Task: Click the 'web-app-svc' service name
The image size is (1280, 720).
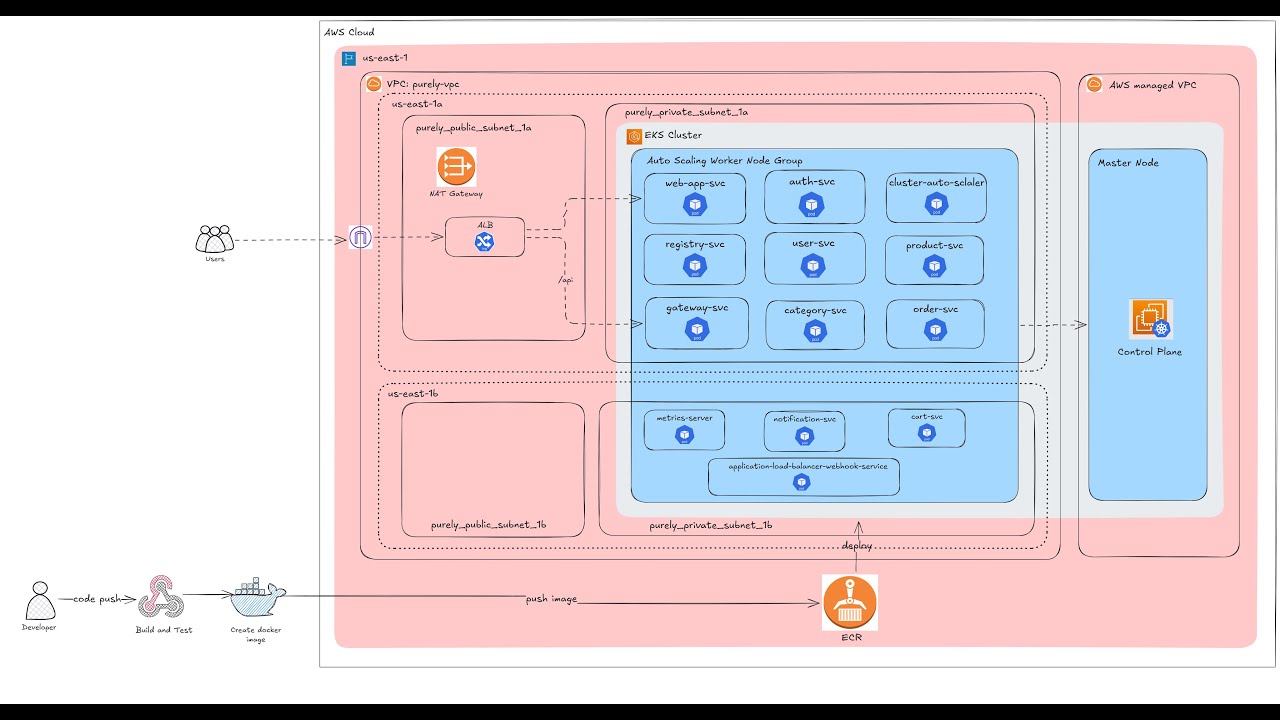Action: tap(695, 183)
